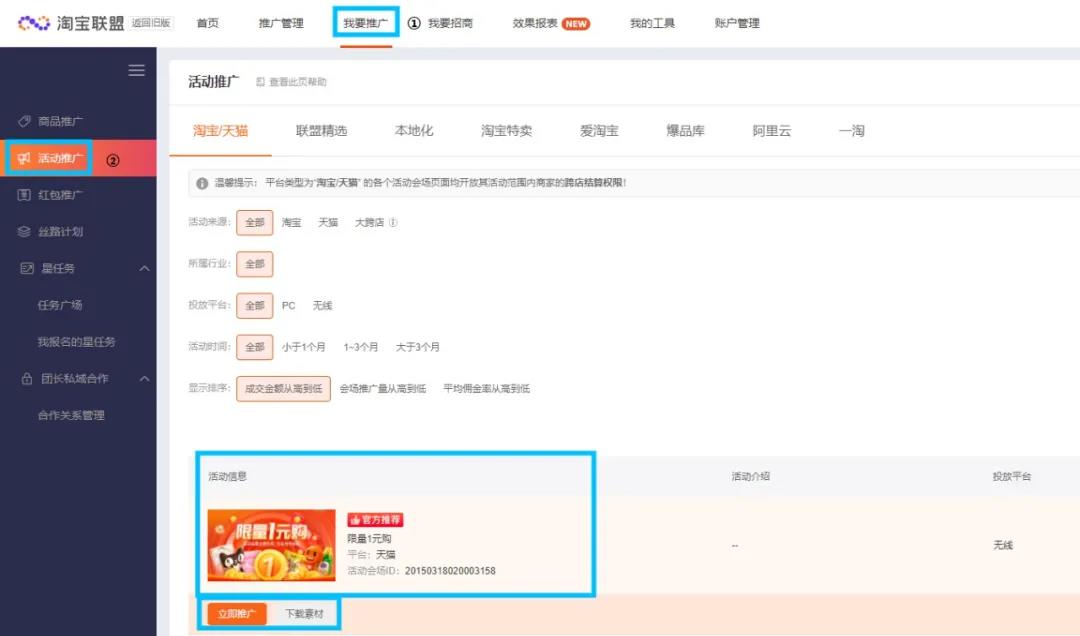Select the 淘宝/天猫 tab
Screen dimensions: 1080x636
click(x=220, y=131)
